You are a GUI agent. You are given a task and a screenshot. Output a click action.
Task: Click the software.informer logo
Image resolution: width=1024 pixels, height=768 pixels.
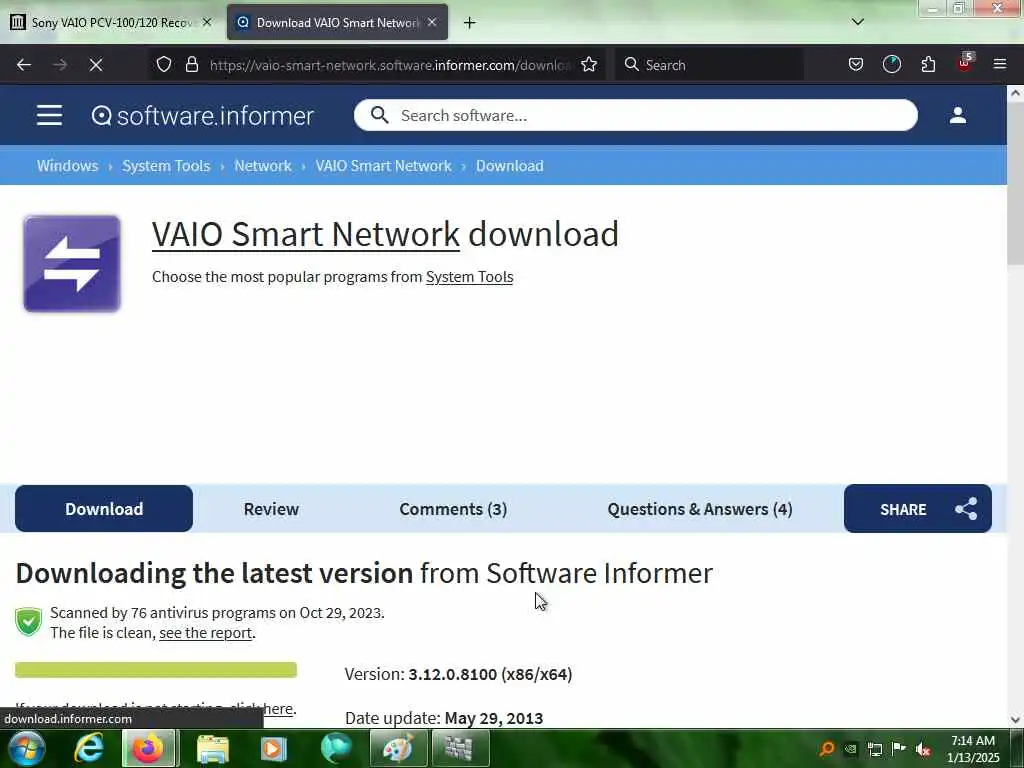tap(202, 116)
